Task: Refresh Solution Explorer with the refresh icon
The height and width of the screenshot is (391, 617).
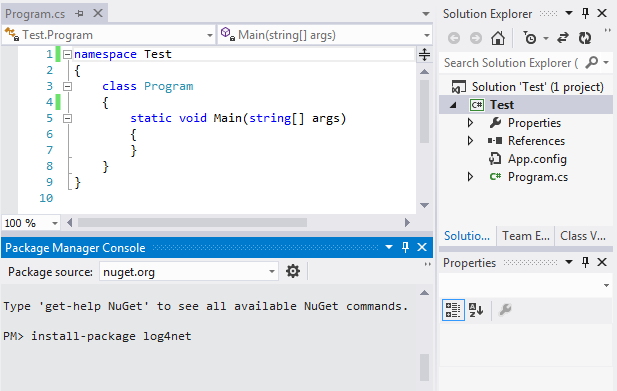Action: pyautogui.click(x=585, y=38)
